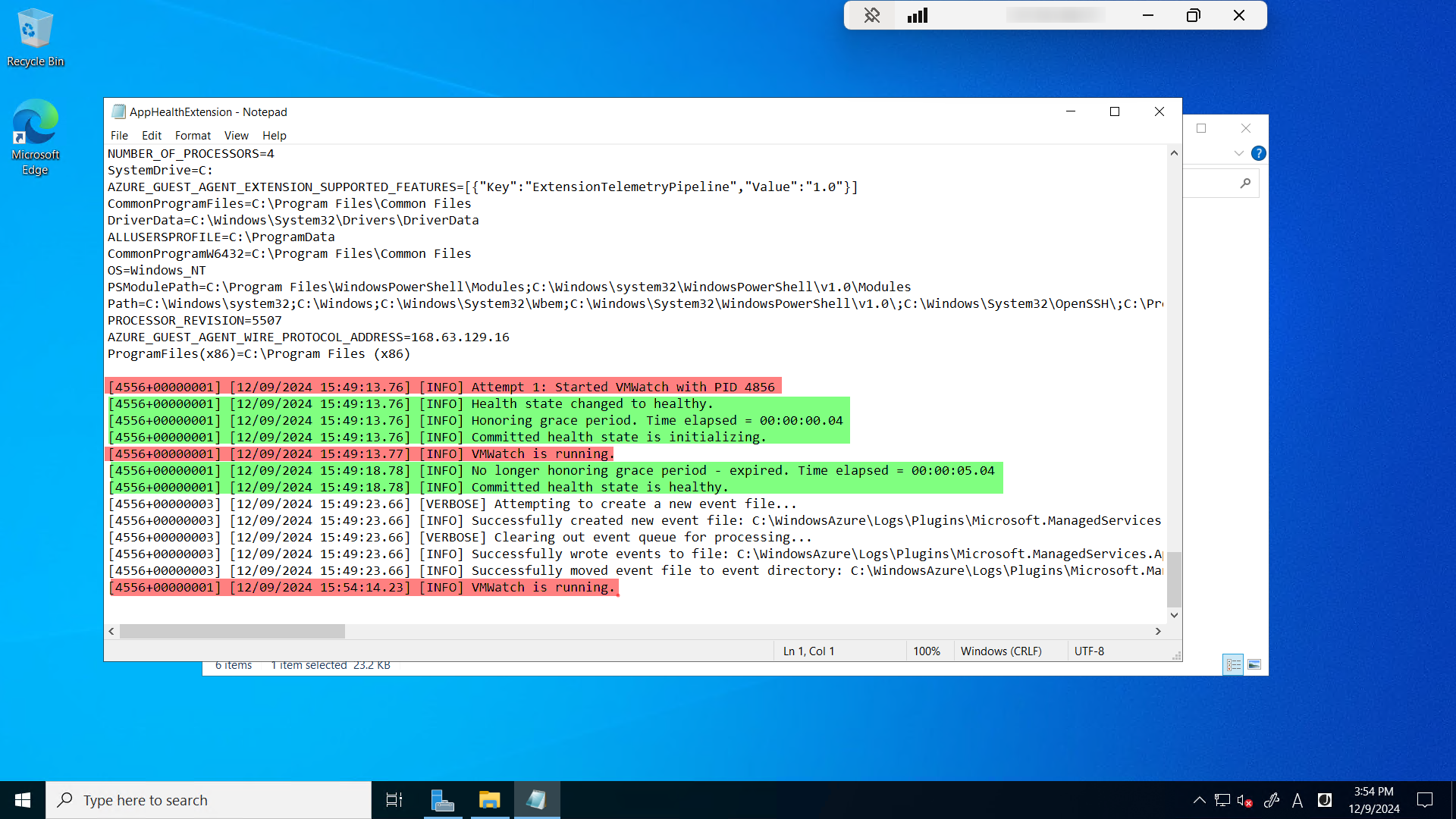Open Task View from the taskbar

click(x=394, y=800)
